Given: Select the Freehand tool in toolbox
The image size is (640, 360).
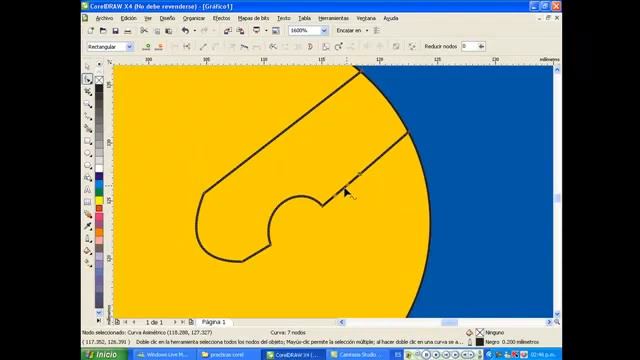Looking at the screenshot, I should 87,116.
